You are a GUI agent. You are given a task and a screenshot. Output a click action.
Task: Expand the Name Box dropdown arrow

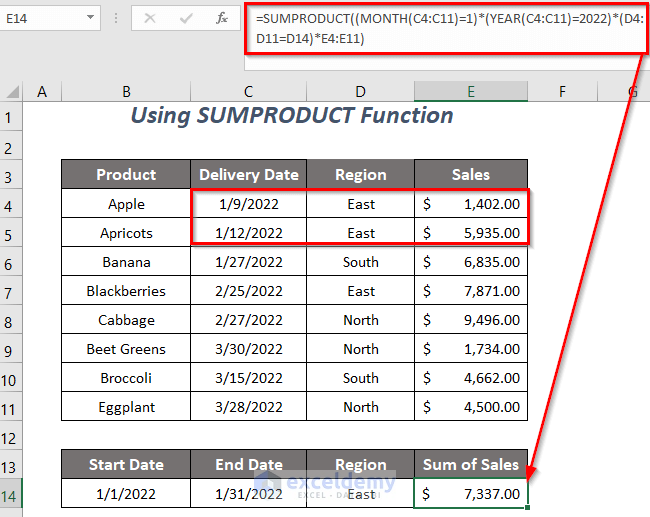pos(90,18)
